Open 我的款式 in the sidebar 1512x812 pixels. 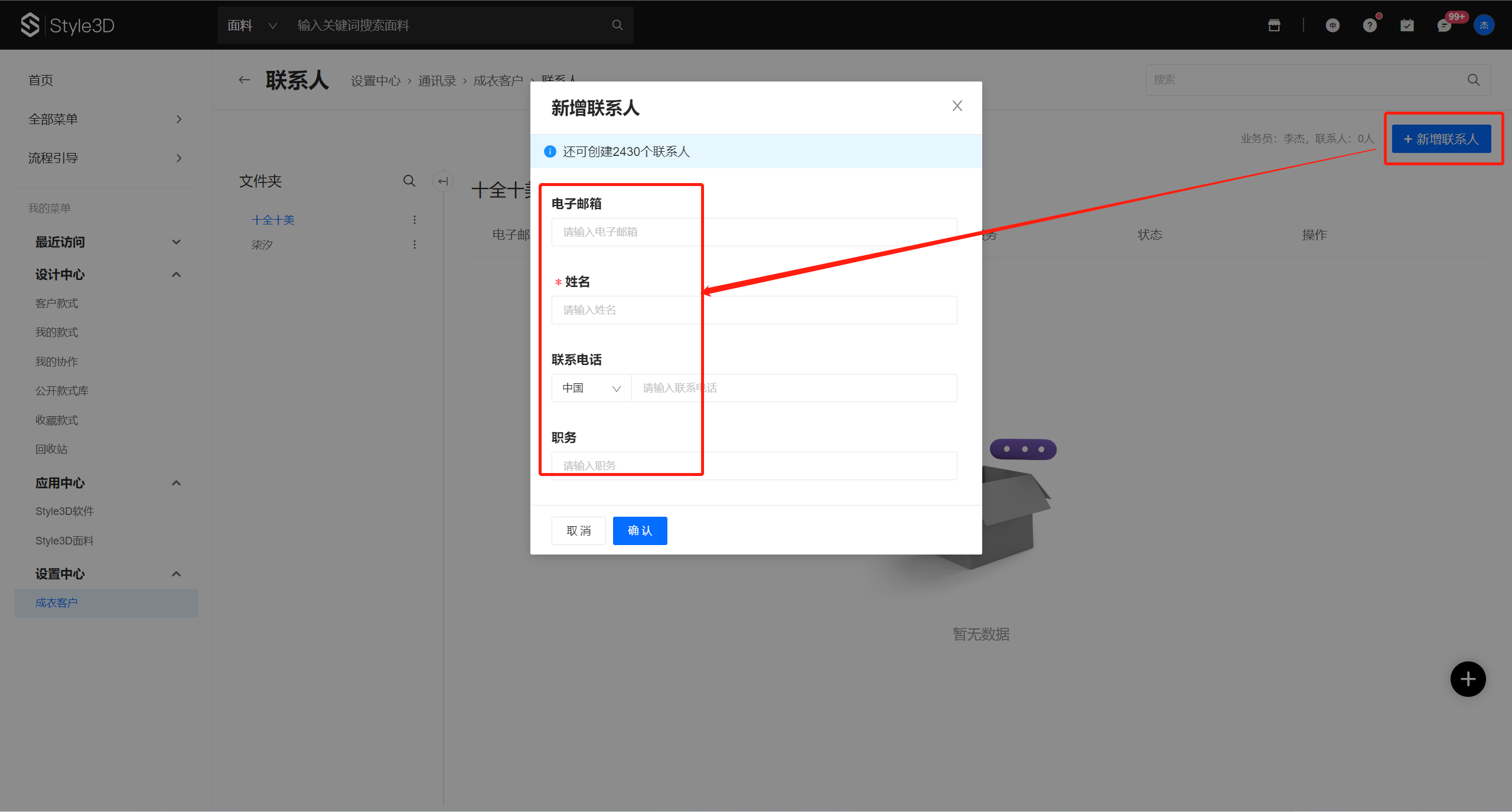(57, 332)
